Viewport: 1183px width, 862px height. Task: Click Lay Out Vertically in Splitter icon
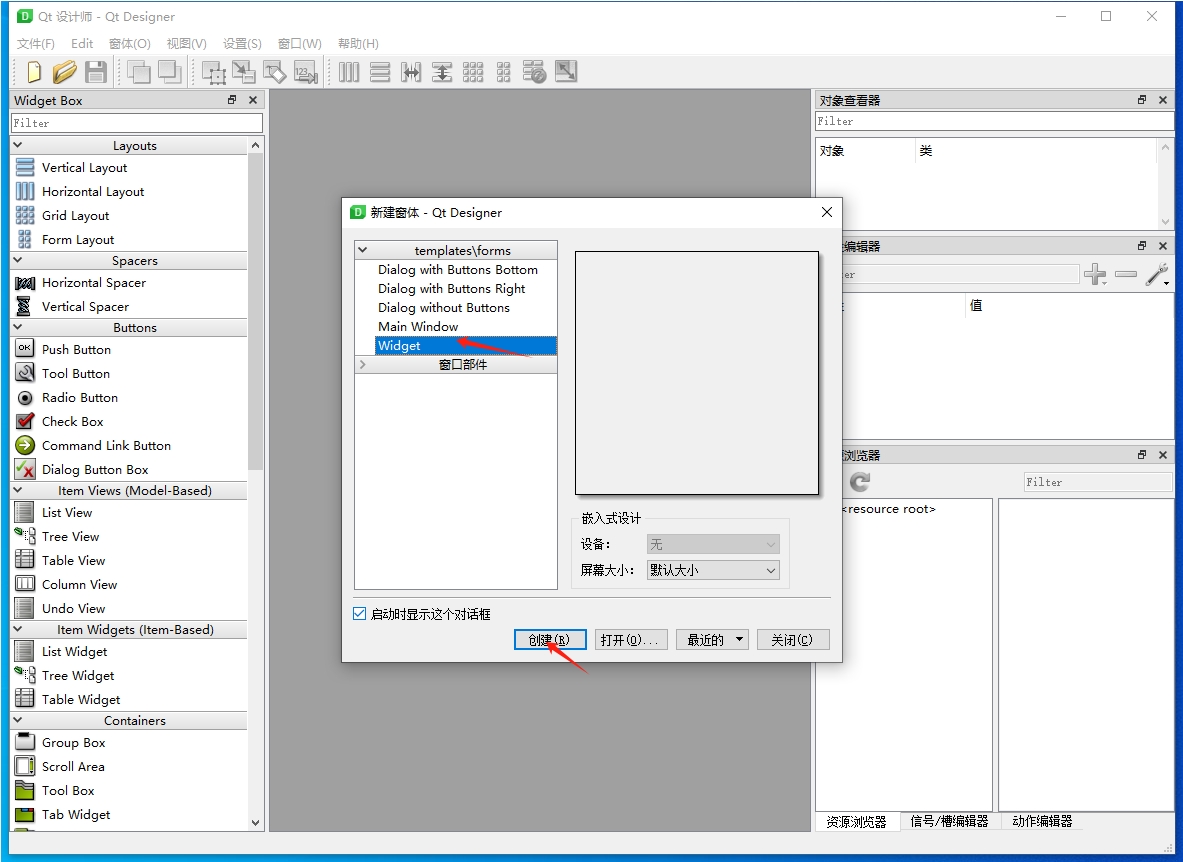click(442, 72)
